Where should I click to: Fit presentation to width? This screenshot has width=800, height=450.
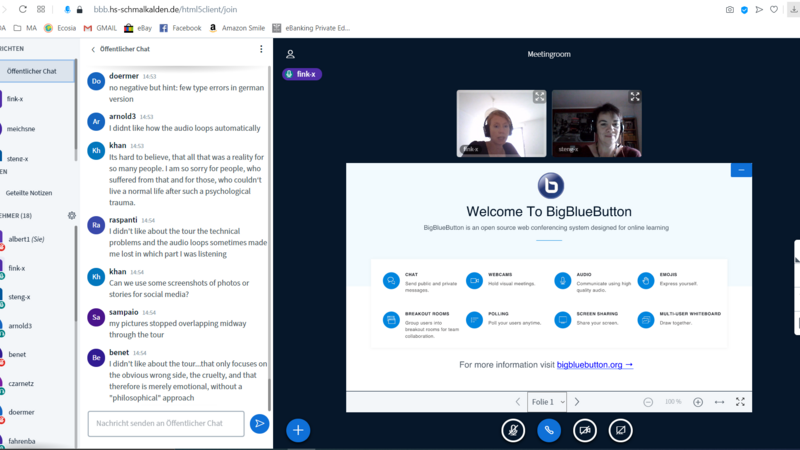tap(719, 402)
